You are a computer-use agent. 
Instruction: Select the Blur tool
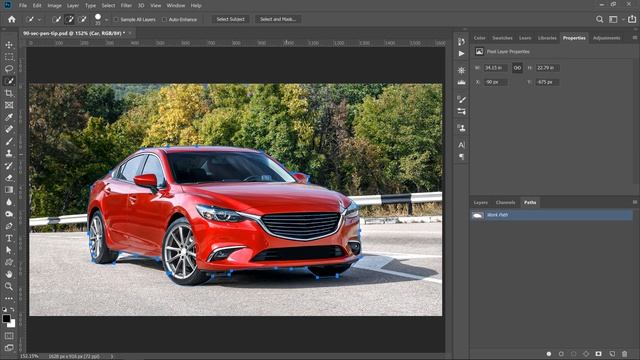9,202
